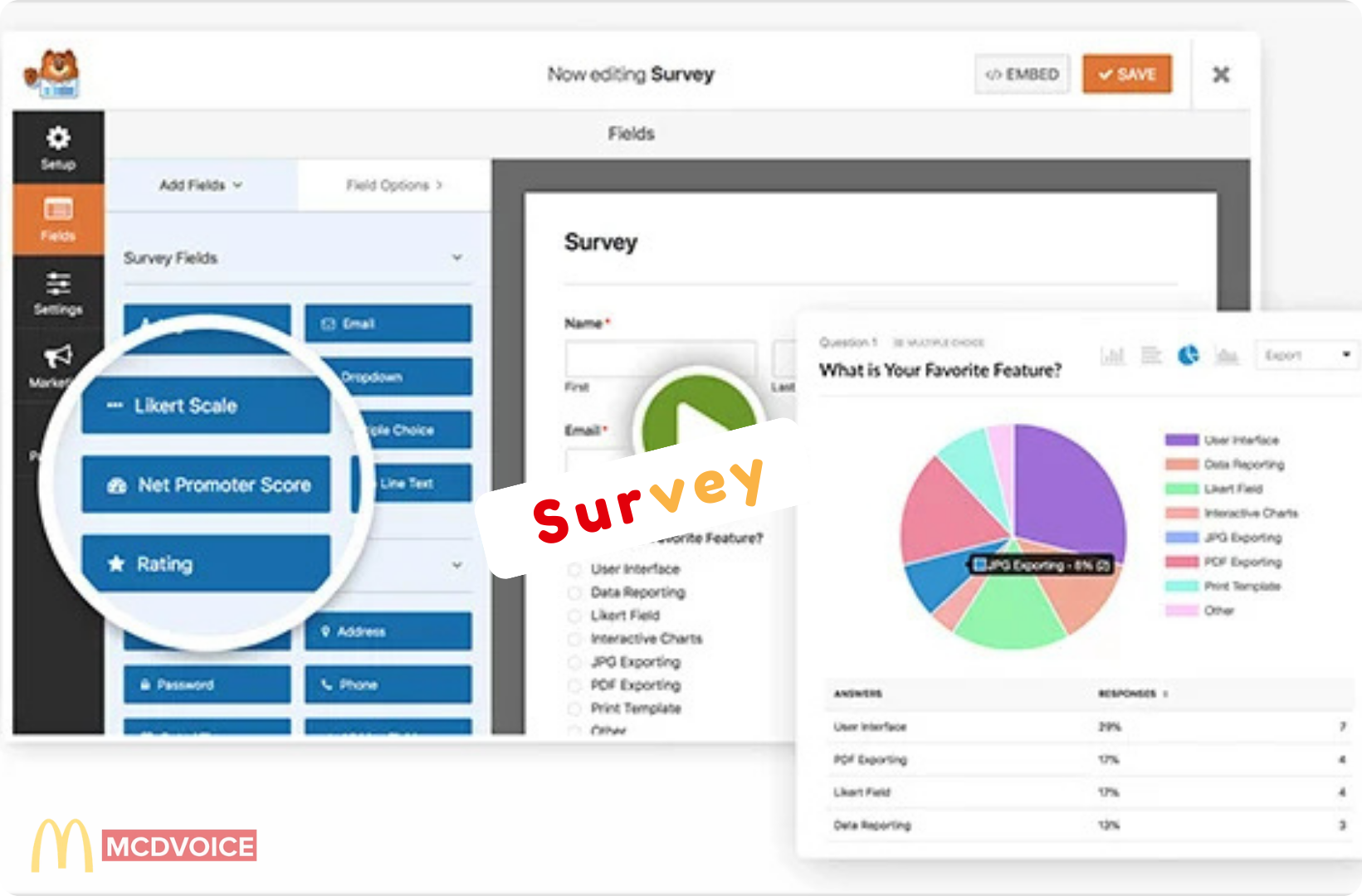This screenshot has width=1362, height=896.
Task: Switch to the Field Options tab
Action: [x=392, y=184]
